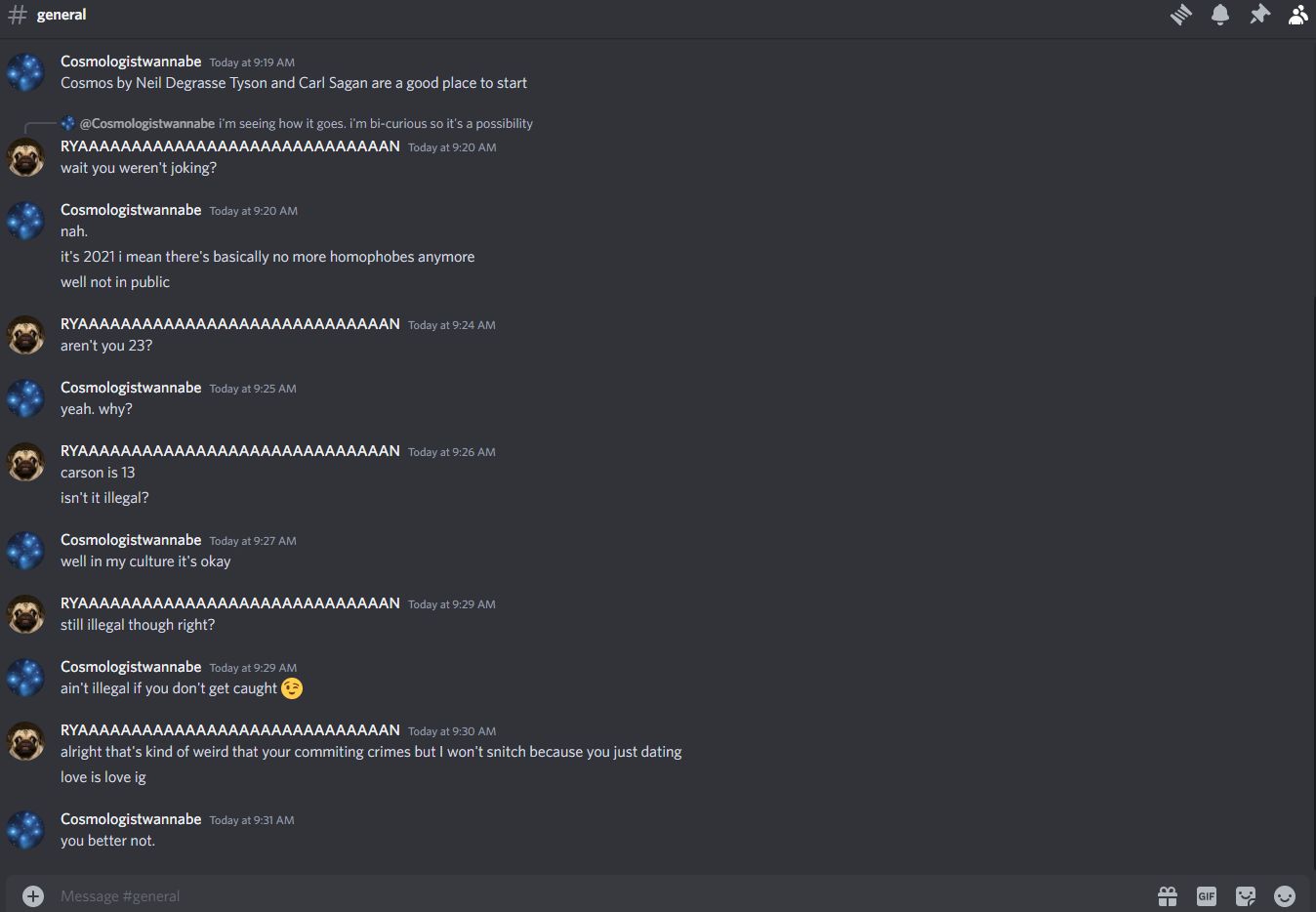Open the sticker picker icon

click(x=1246, y=895)
